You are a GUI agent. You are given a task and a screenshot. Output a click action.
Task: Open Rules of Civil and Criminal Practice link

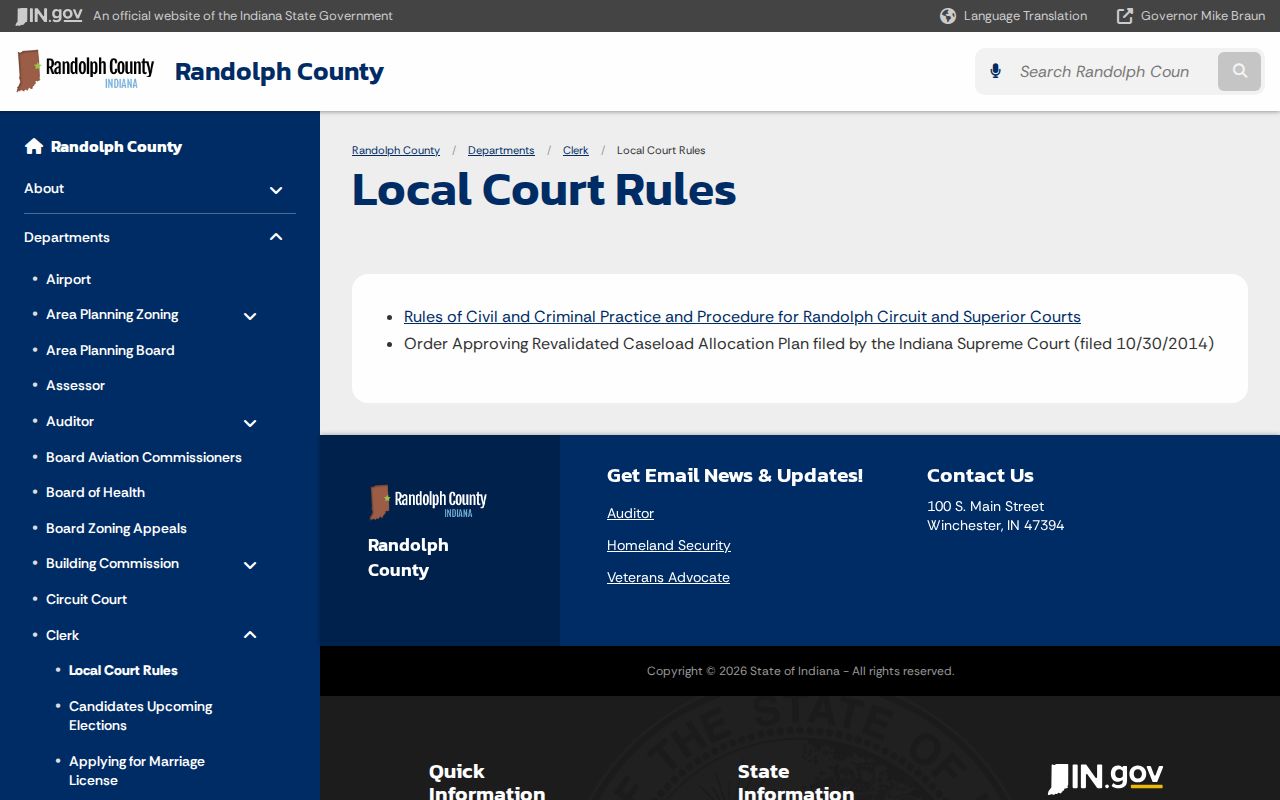coord(742,317)
